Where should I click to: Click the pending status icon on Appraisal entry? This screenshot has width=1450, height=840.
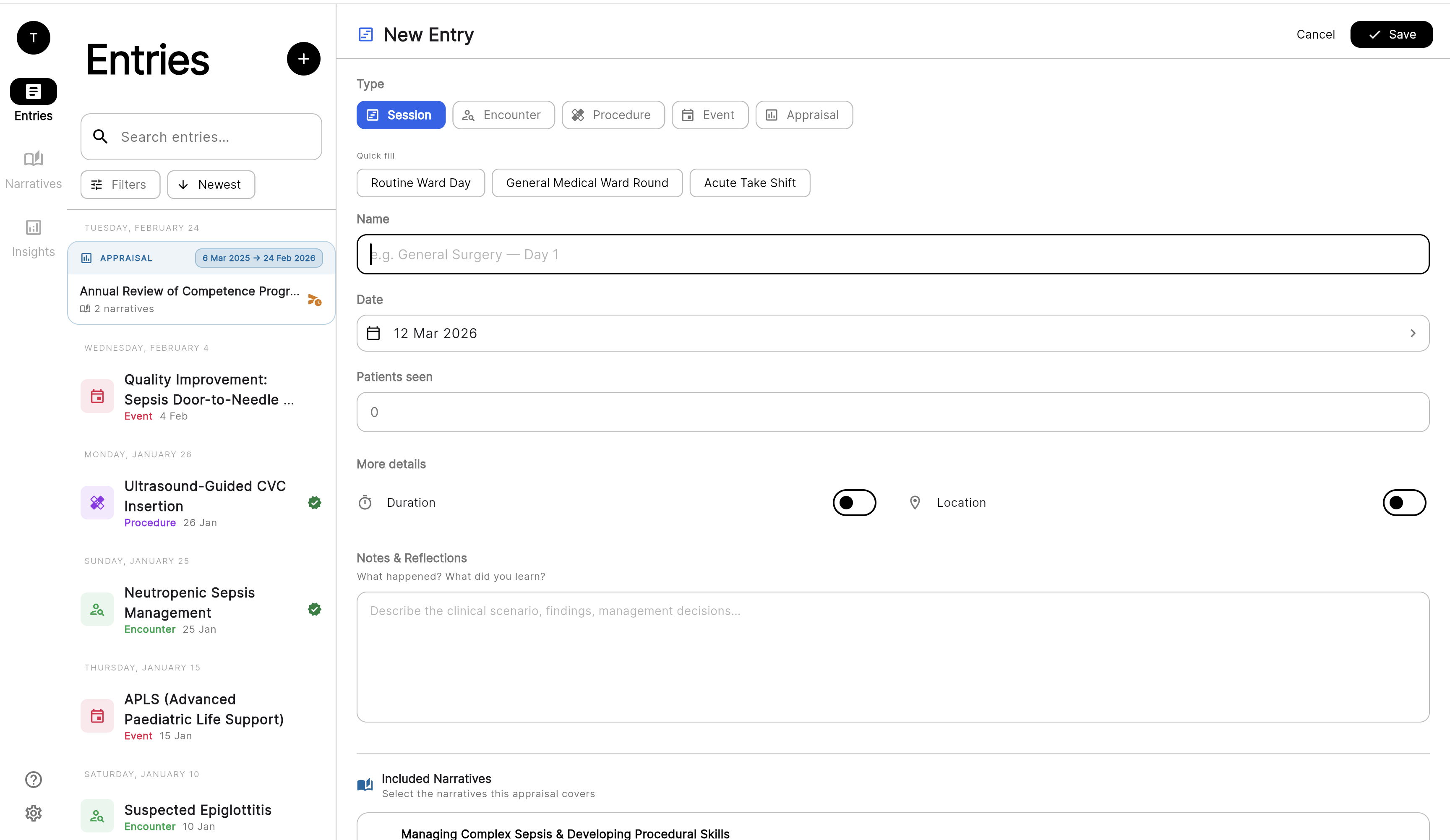314,300
